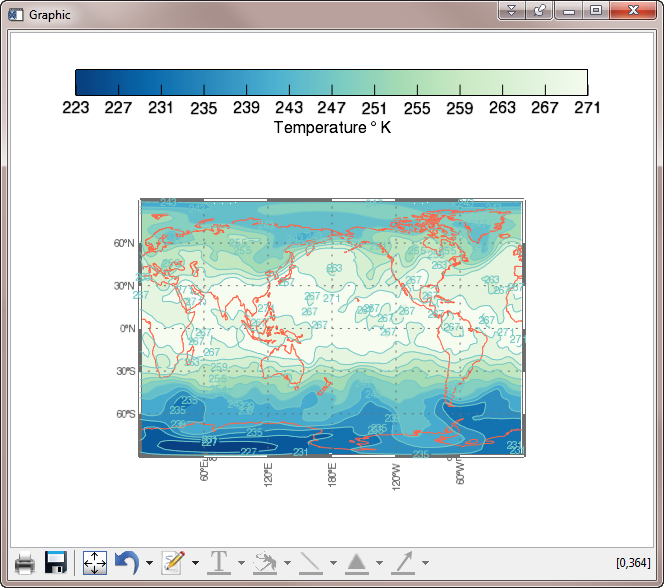Image resolution: width=664 pixels, height=588 pixels.
Task: Select the Line annotation tool
Action: pyautogui.click(x=311, y=563)
